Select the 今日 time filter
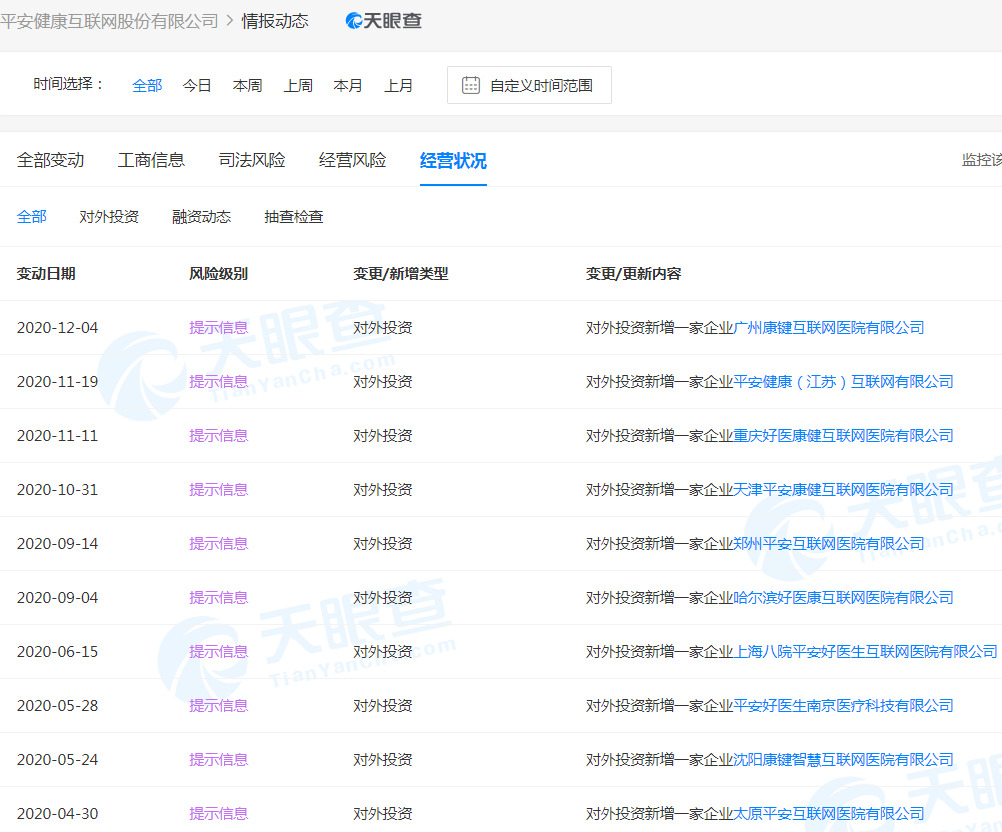 [x=197, y=85]
